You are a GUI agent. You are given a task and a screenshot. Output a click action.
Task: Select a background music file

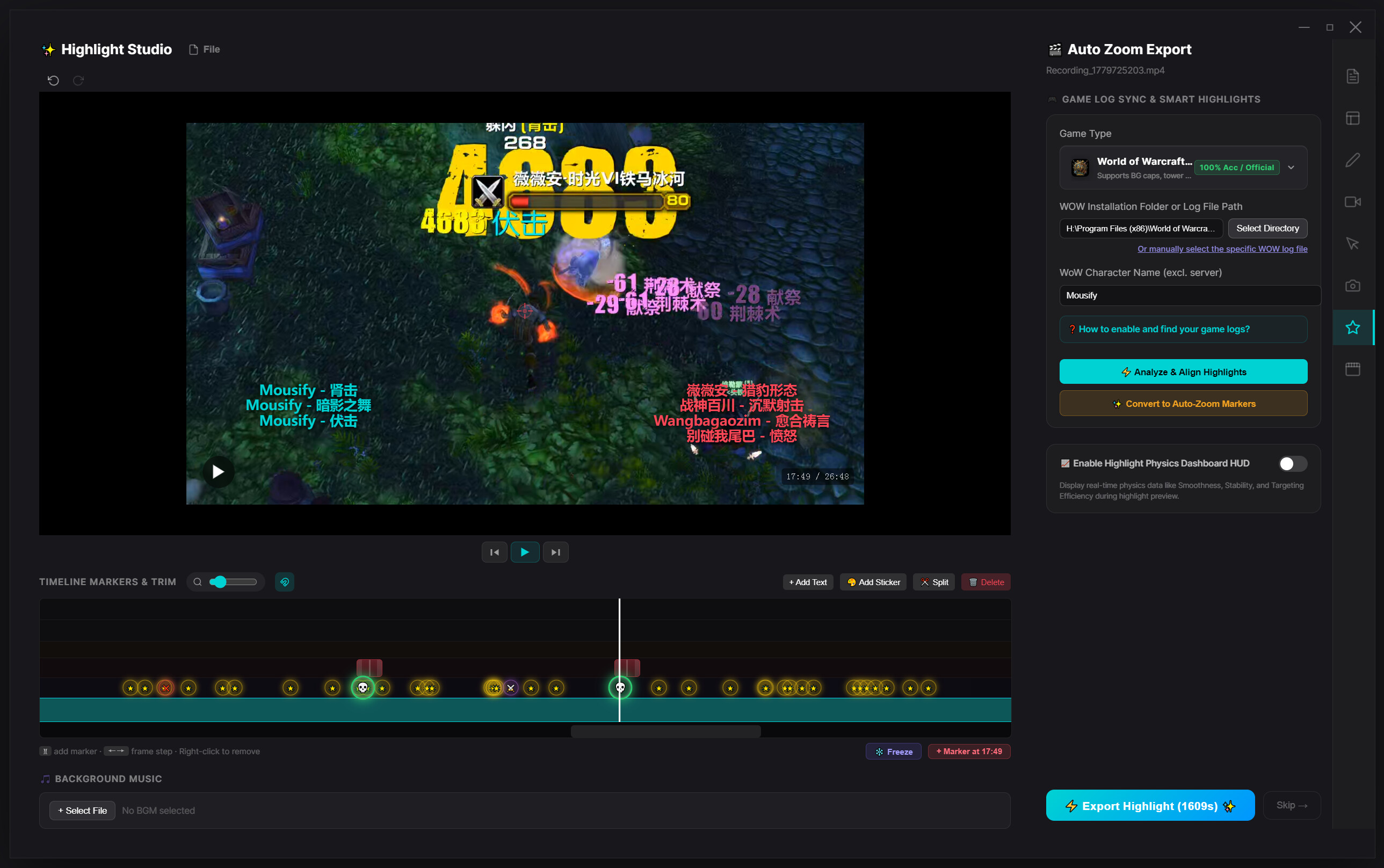point(82,811)
